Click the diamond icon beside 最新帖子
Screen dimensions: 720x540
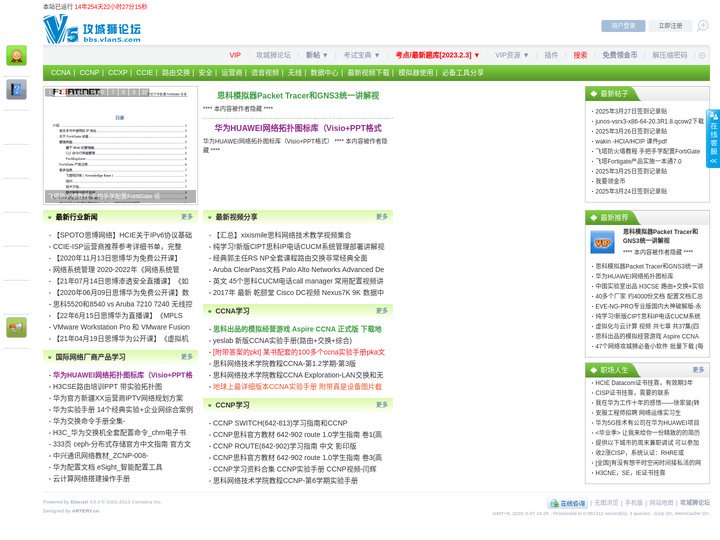[x=593, y=94]
